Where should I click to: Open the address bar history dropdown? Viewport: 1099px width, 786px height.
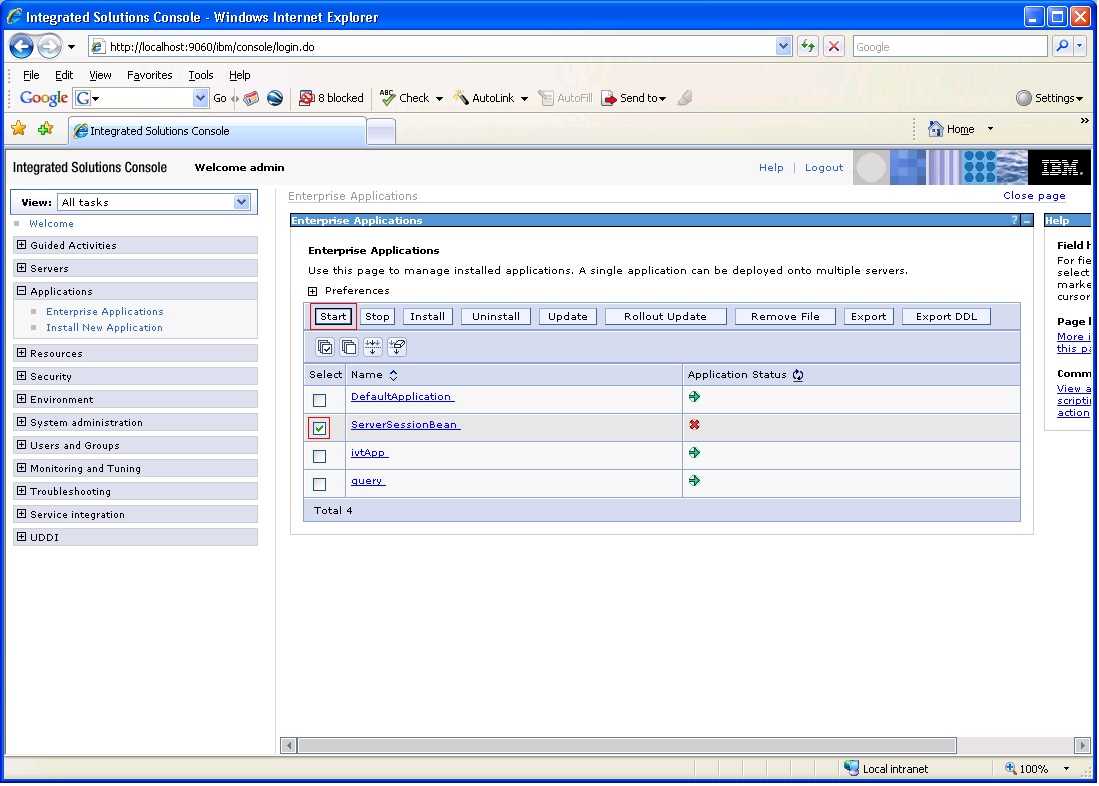click(783, 47)
